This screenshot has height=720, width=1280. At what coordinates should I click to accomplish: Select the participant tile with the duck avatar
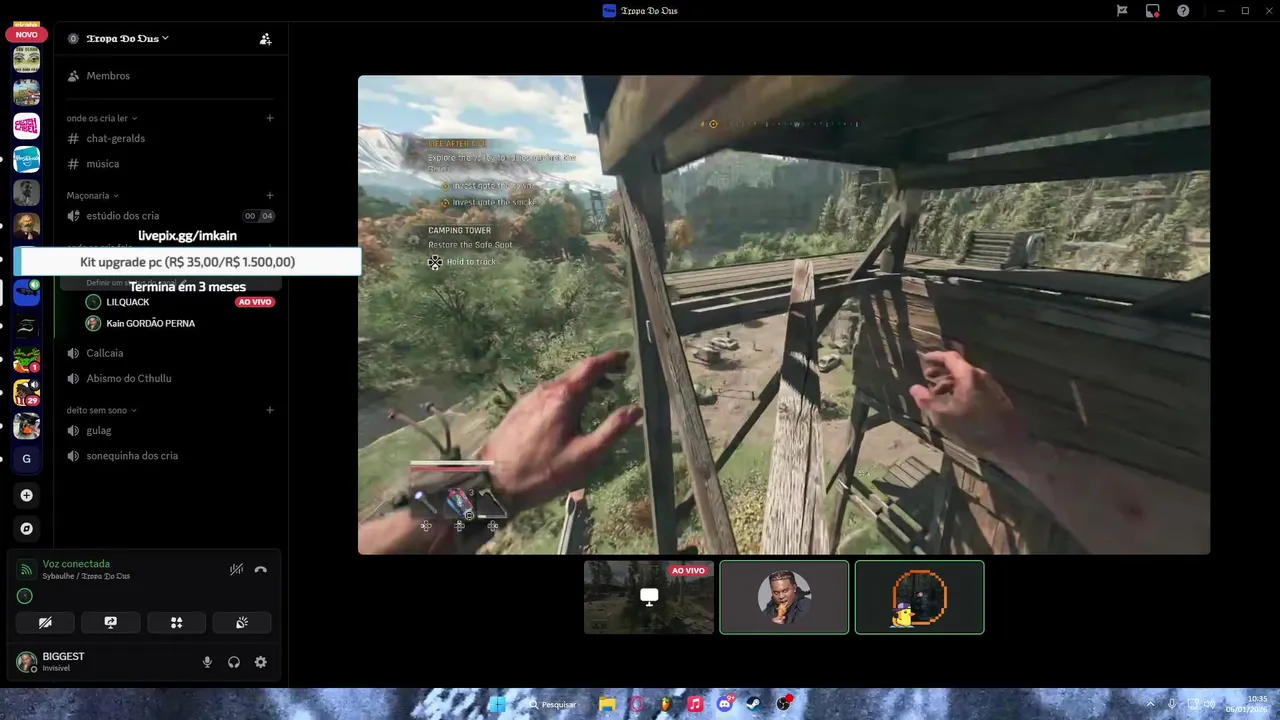click(x=920, y=597)
